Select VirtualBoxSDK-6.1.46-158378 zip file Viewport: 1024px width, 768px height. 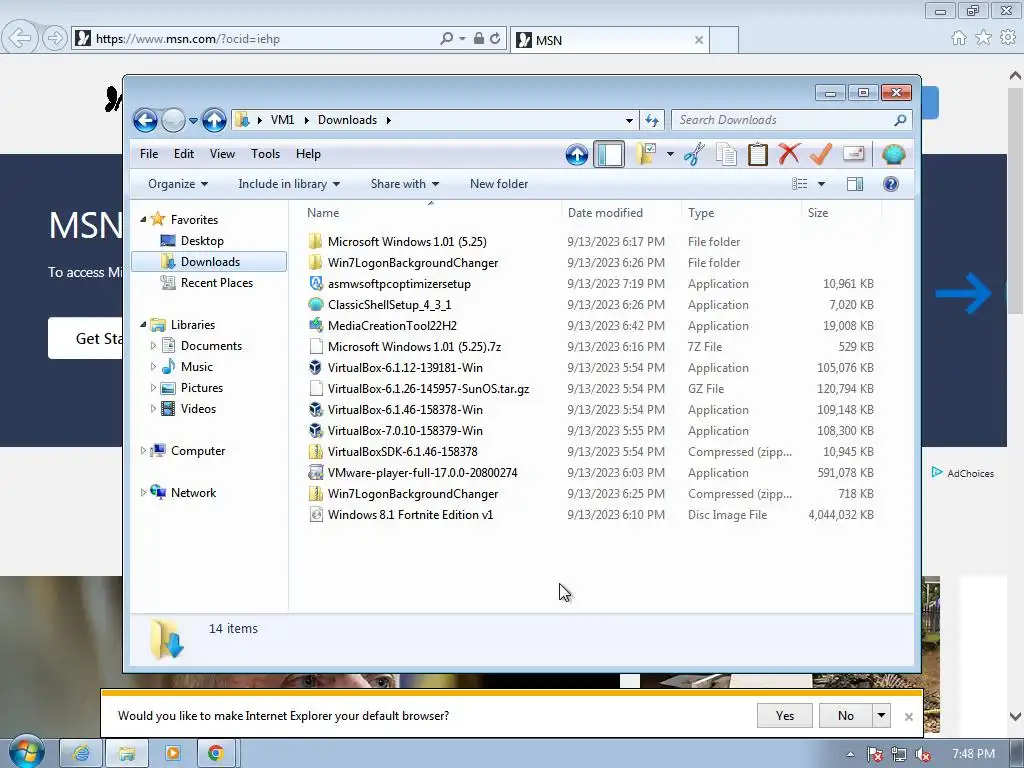pos(402,452)
